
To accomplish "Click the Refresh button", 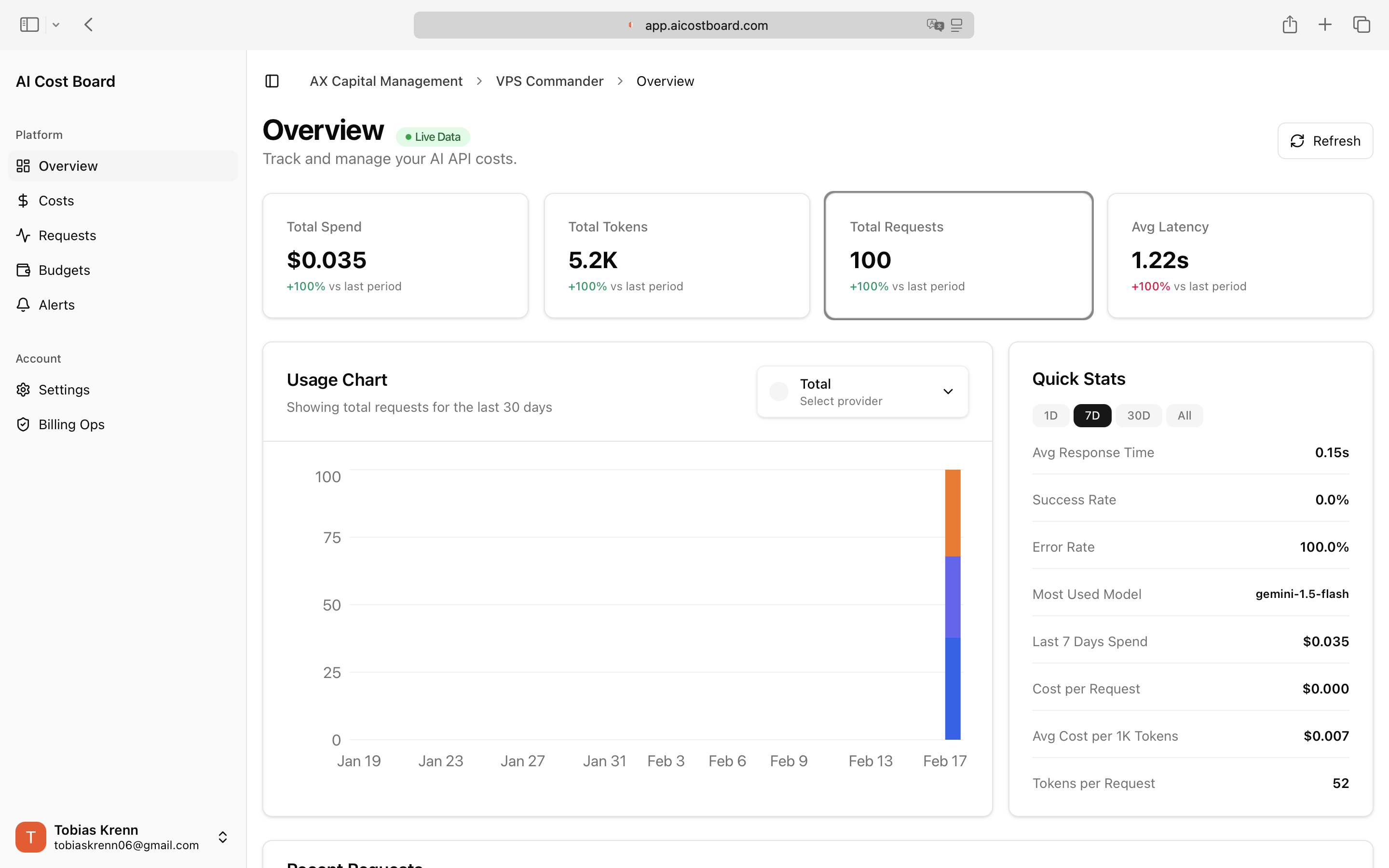I will point(1325,141).
